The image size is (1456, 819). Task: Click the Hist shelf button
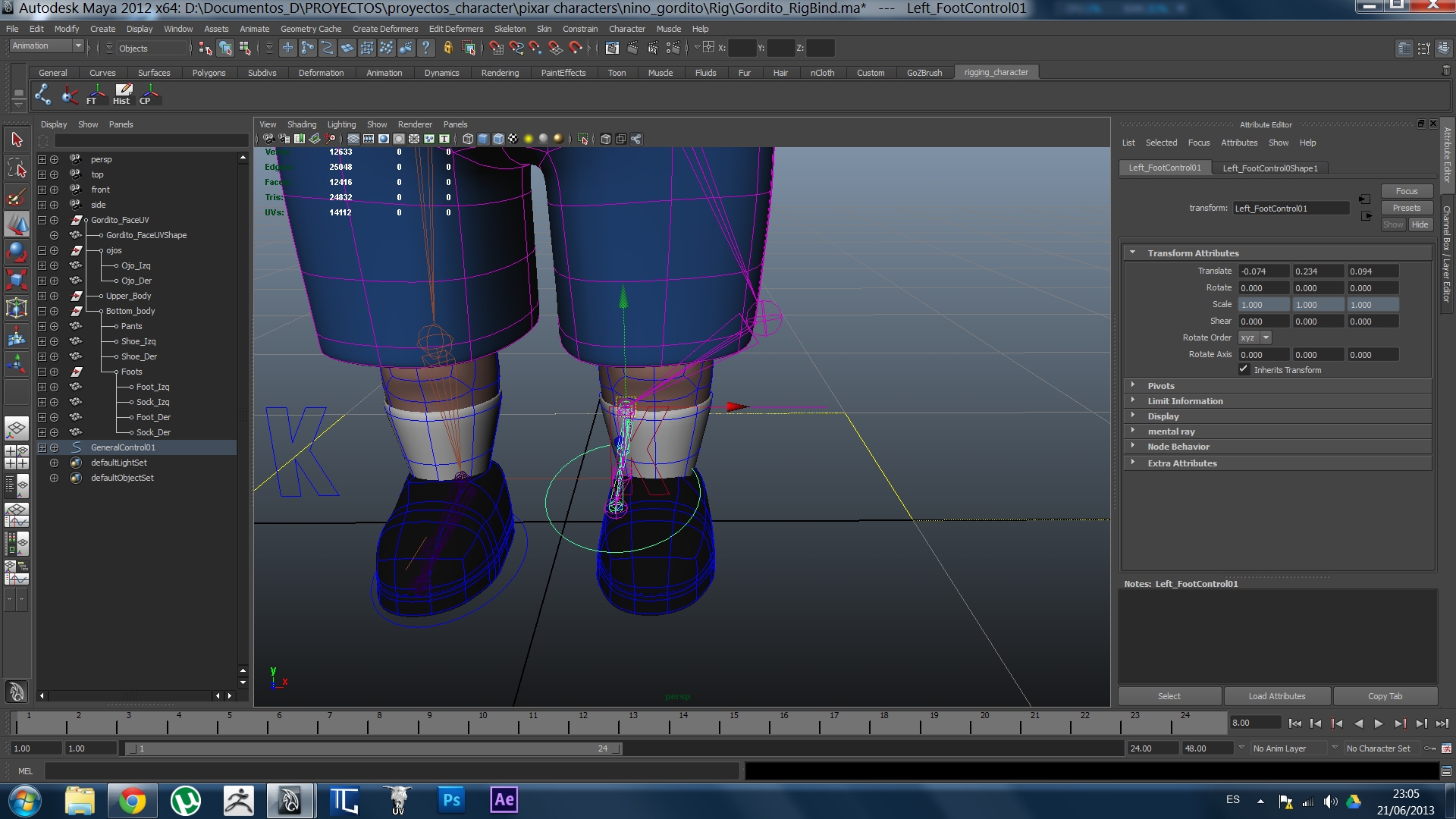point(122,94)
